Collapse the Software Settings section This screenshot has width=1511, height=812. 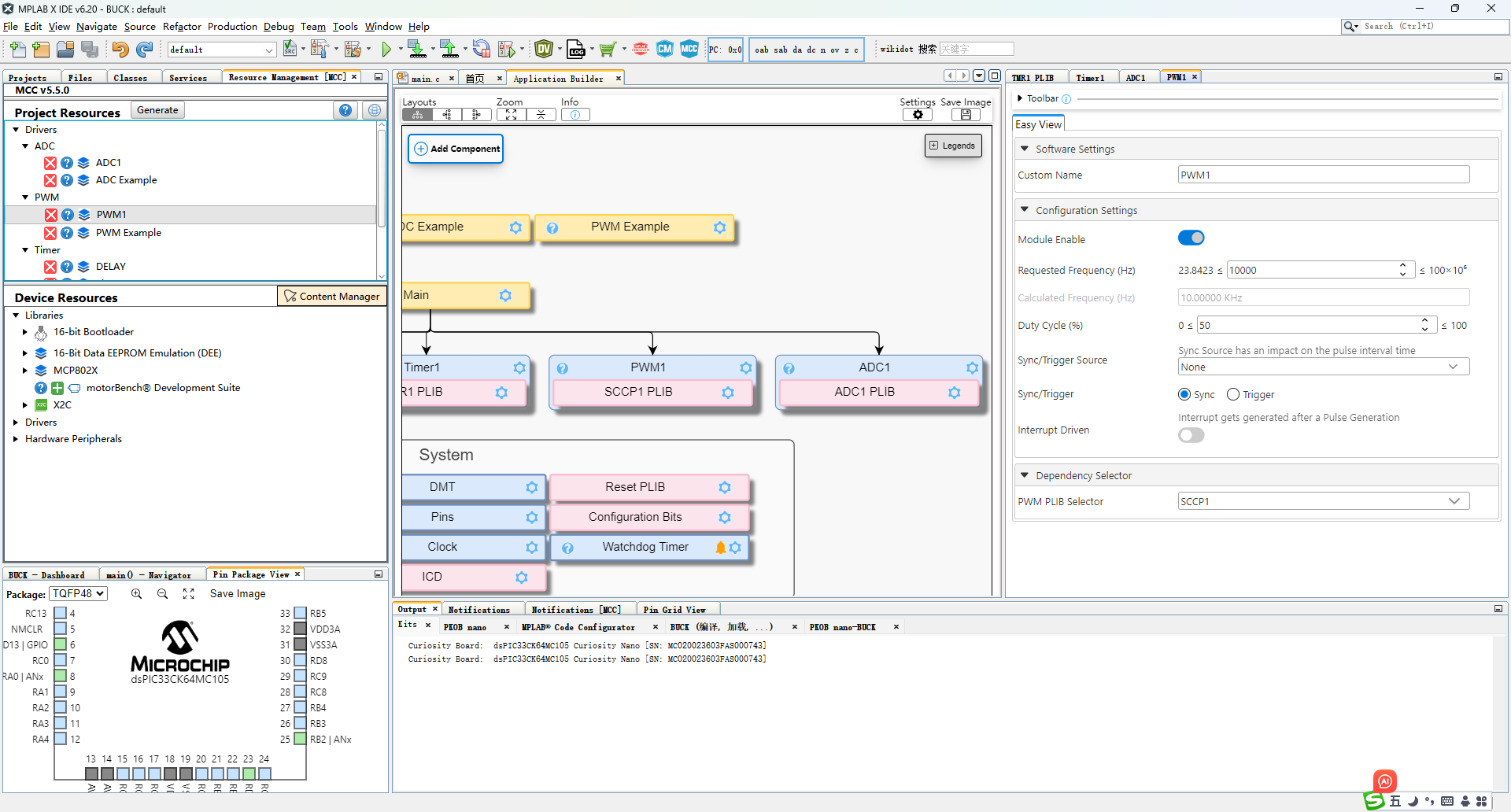1024,149
